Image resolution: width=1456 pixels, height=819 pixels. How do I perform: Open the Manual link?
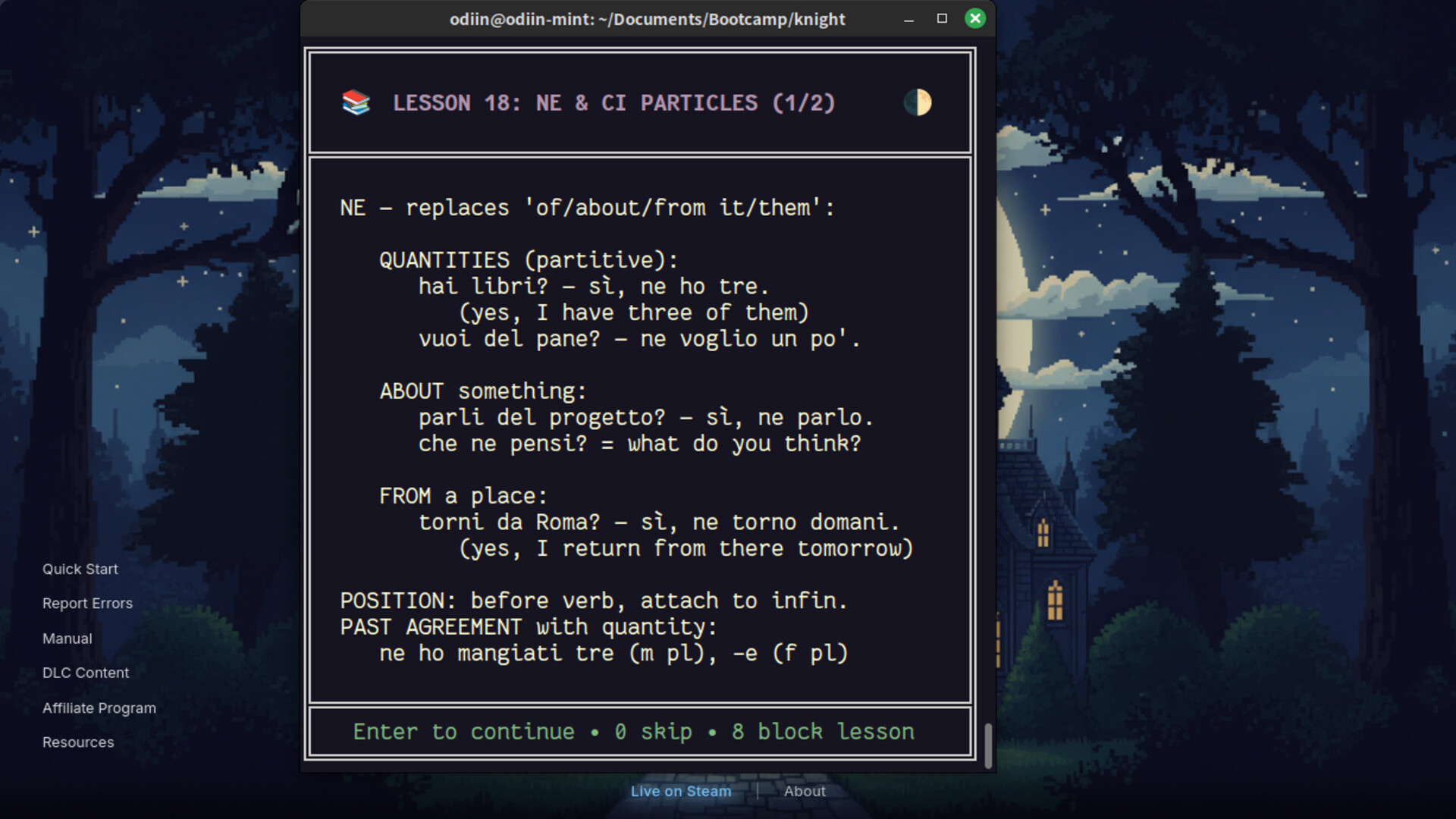click(x=67, y=639)
